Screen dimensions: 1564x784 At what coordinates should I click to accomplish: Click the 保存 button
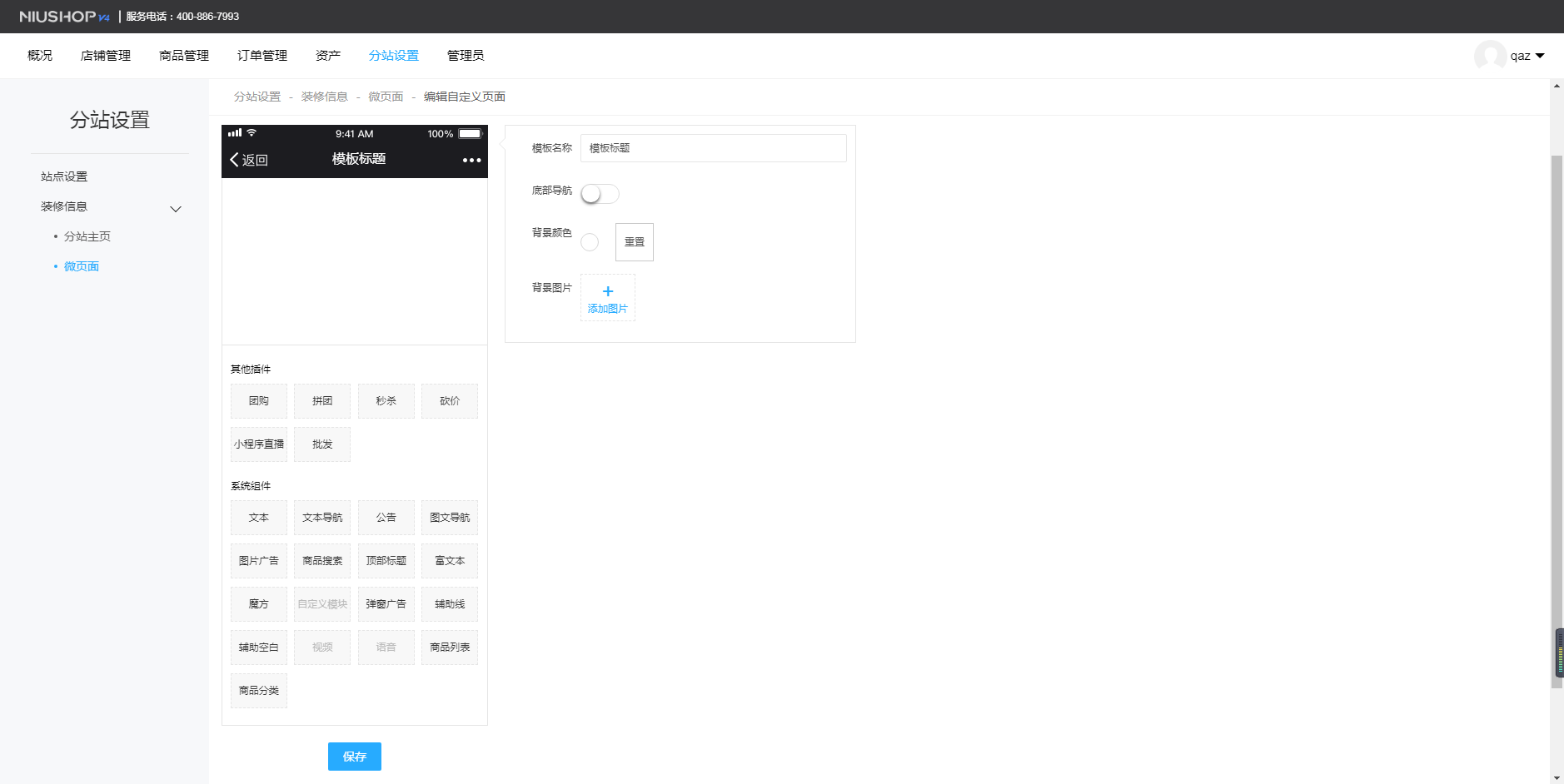(355, 757)
